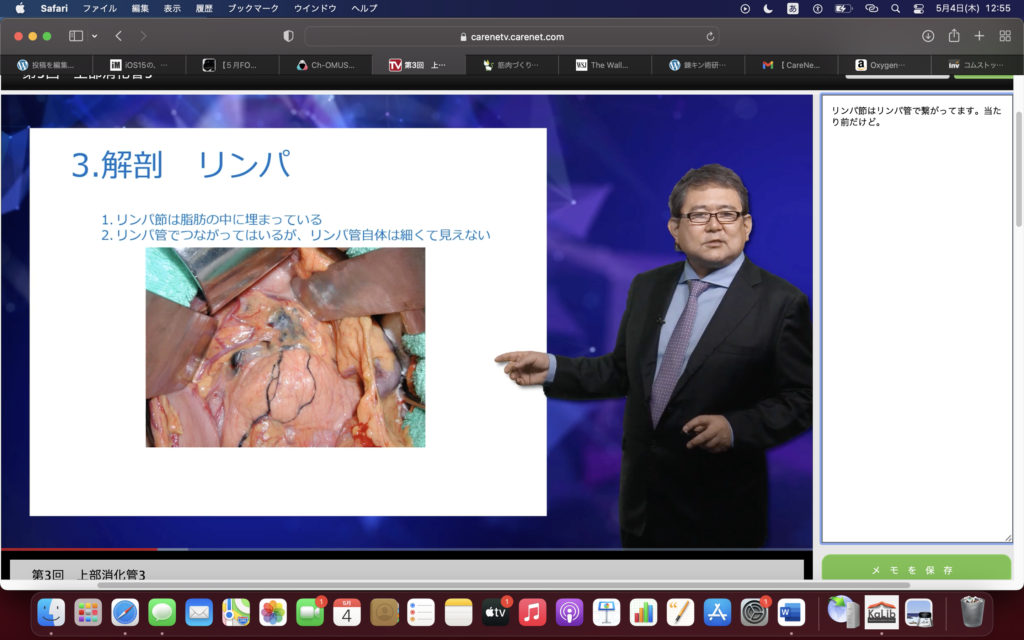Switch to the Oxygen Amazon tab

[884, 65]
